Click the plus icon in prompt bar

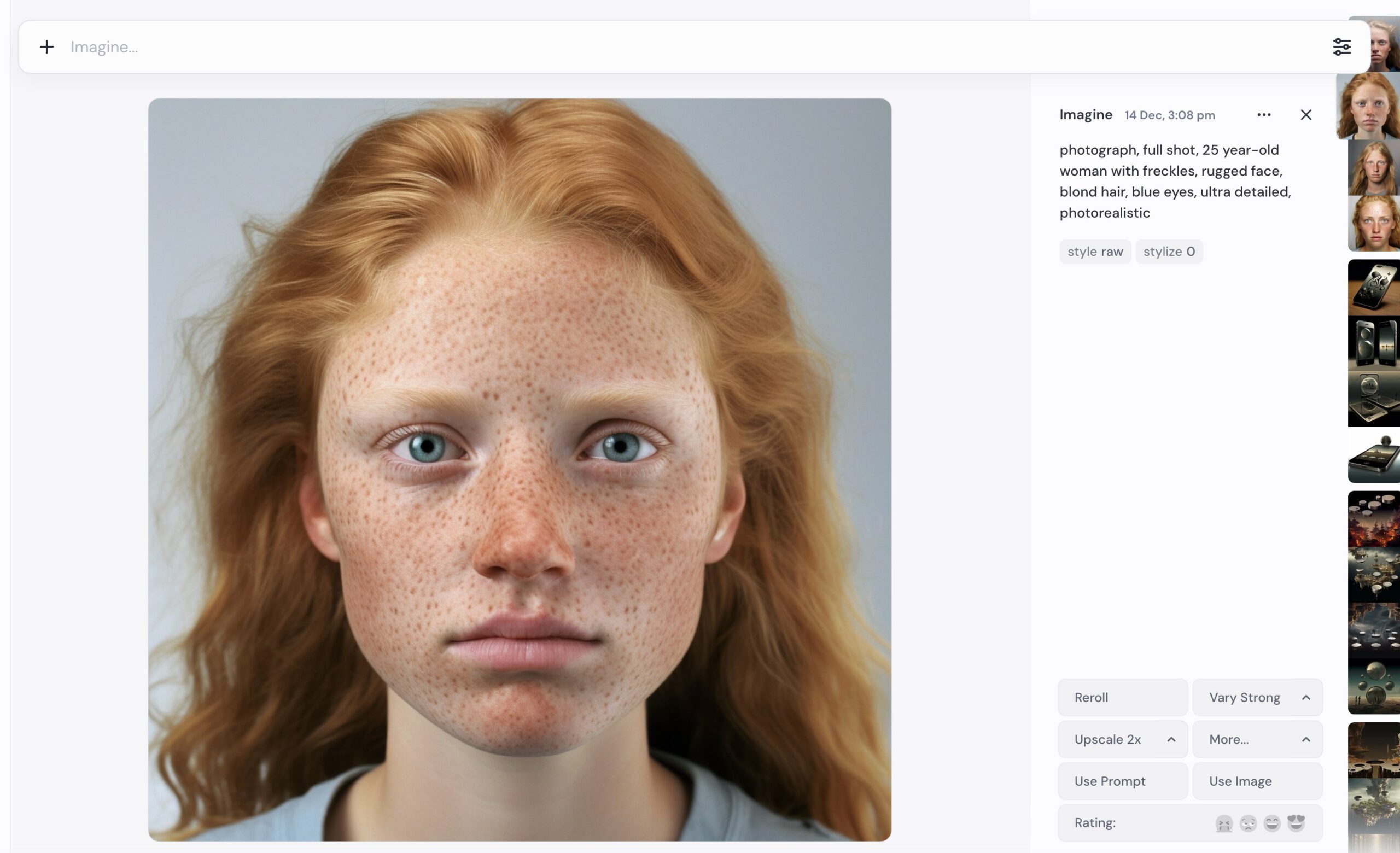point(46,47)
